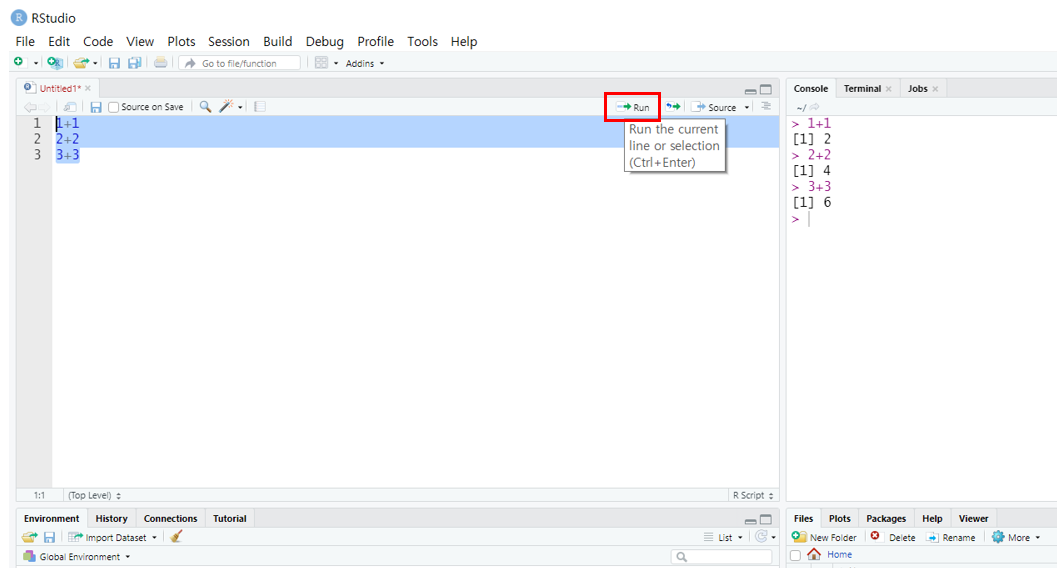The height and width of the screenshot is (568, 1057).
Task: Open the Tutorial tab
Action: point(230,518)
